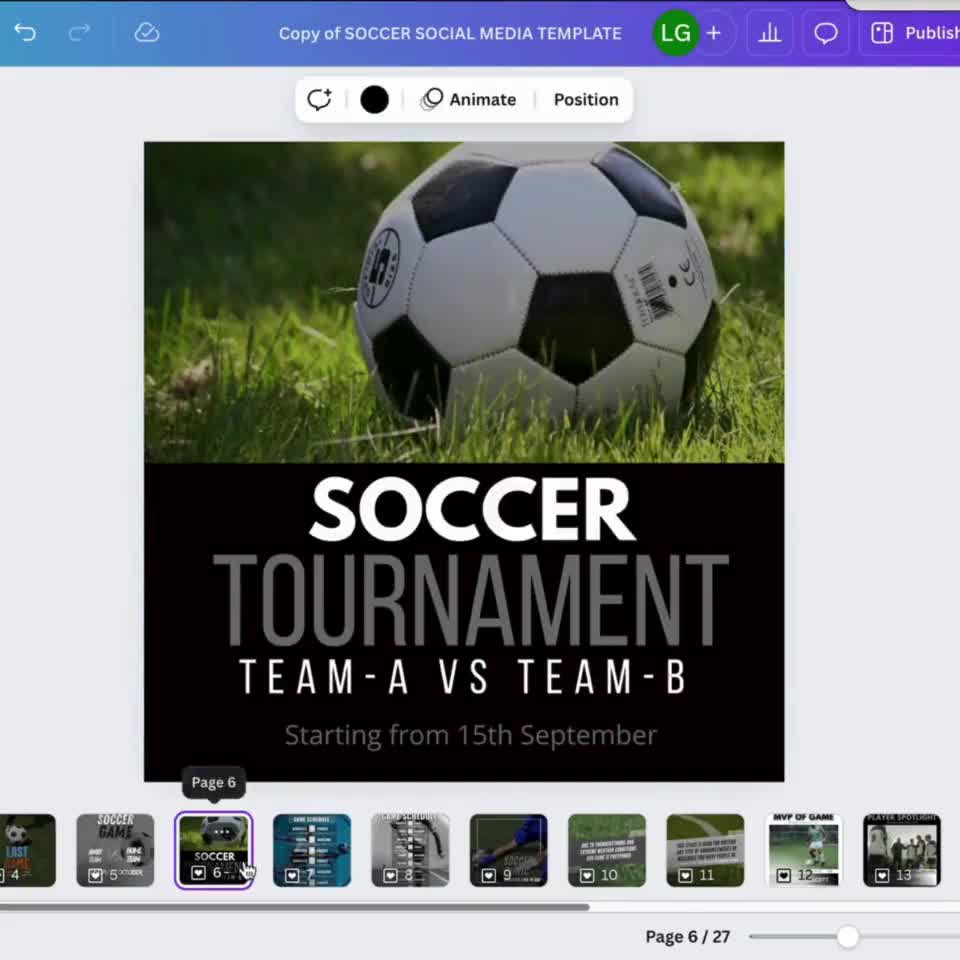The height and width of the screenshot is (960, 960).
Task: Open the black text color swatch
Action: click(x=374, y=99)
